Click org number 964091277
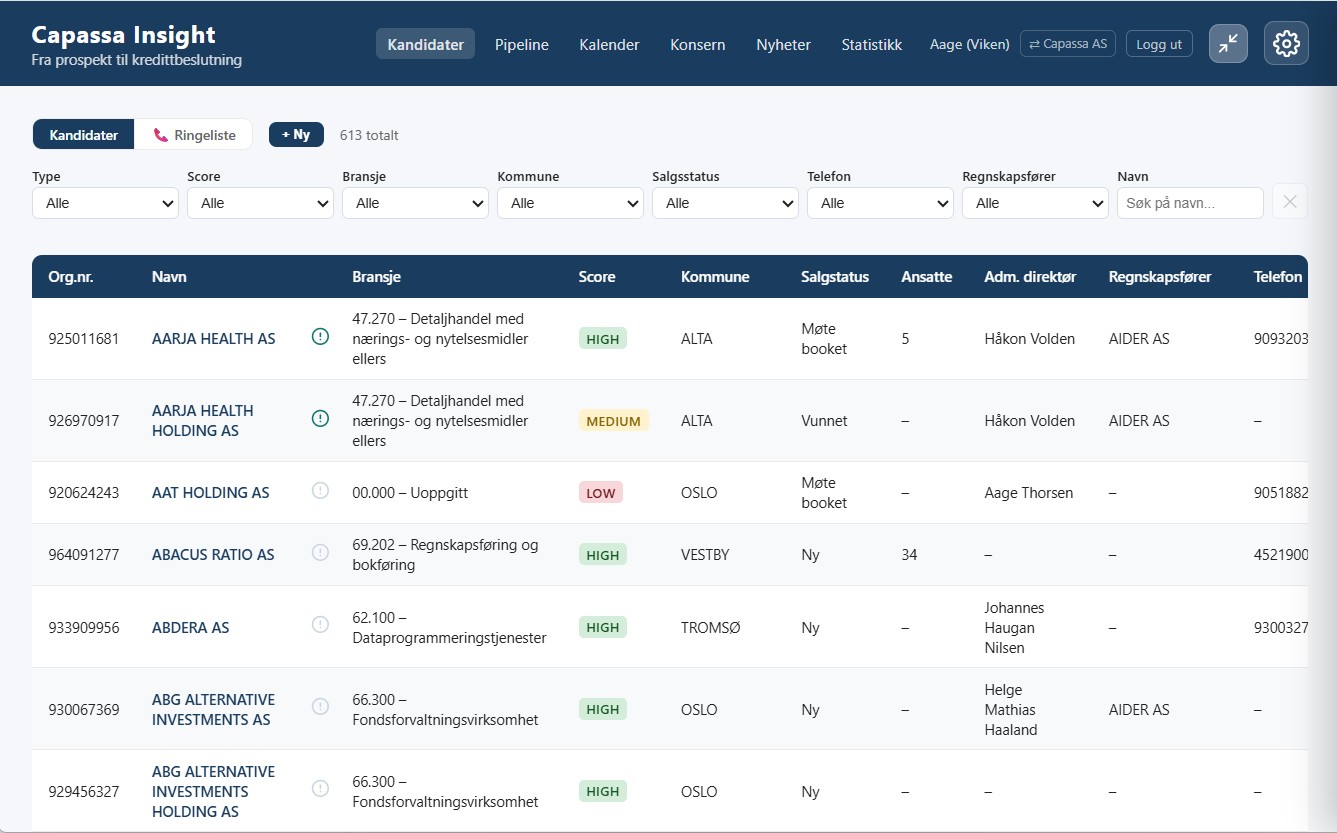1337x833 pixels. (83, 555)
